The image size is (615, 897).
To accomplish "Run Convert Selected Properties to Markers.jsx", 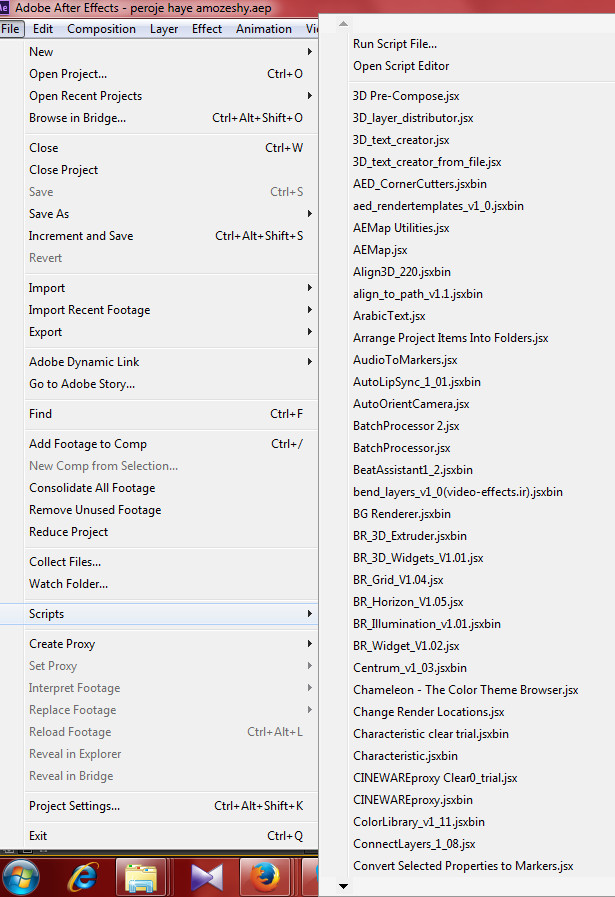I will tap(463, 866).
